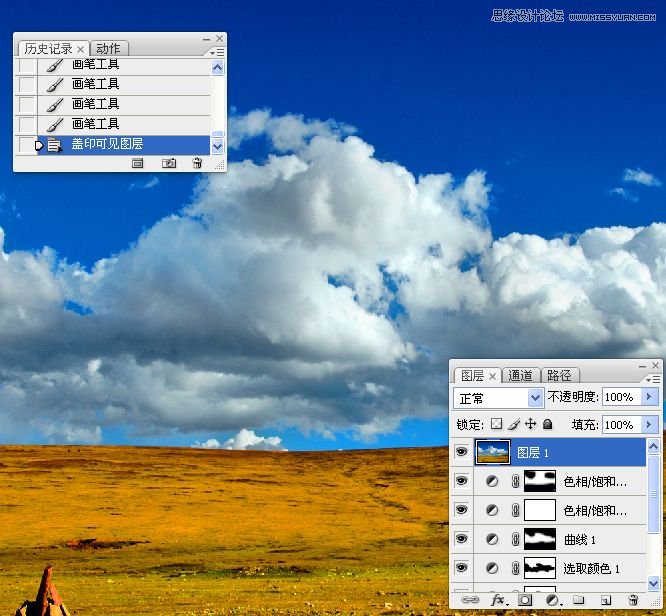The image size is (666, 616).
Task: Close the 历史记录 tab with its x
Action: pos(80,49)
